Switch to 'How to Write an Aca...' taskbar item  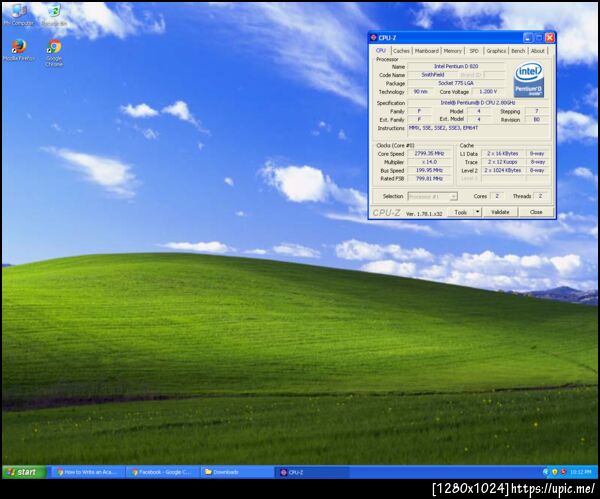(87, 472)
